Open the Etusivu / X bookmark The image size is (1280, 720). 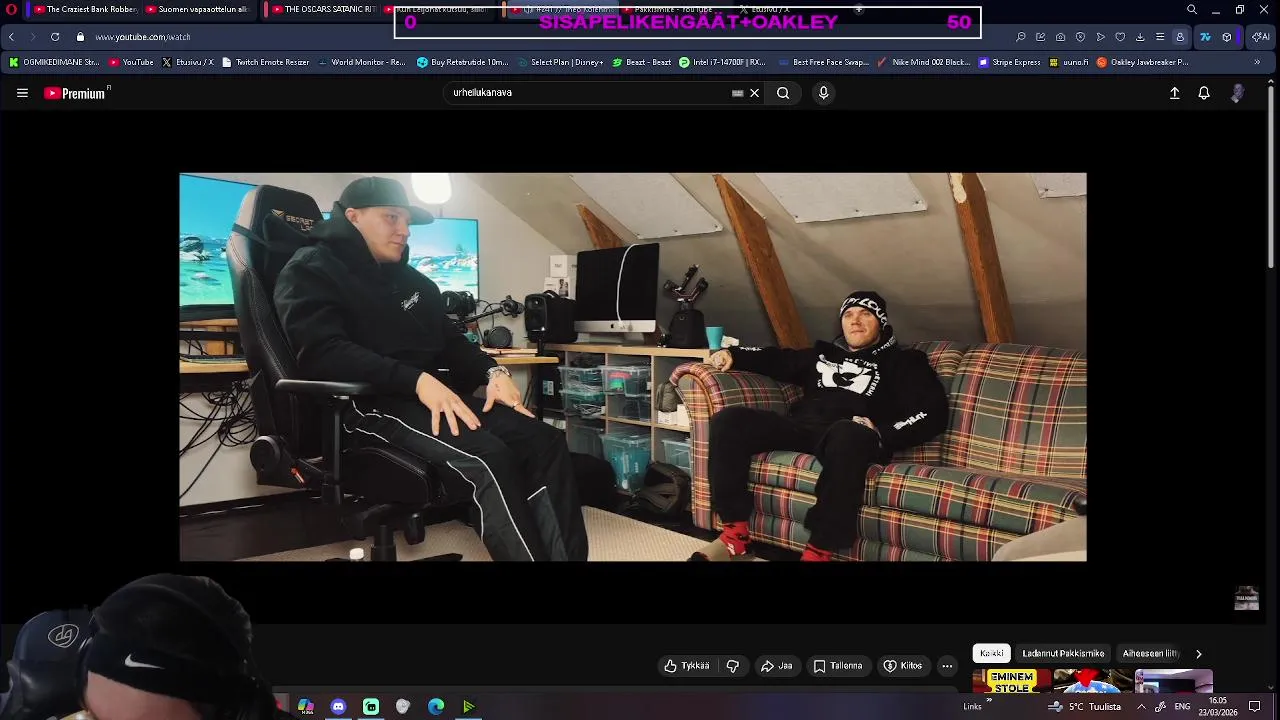(187, 62)
